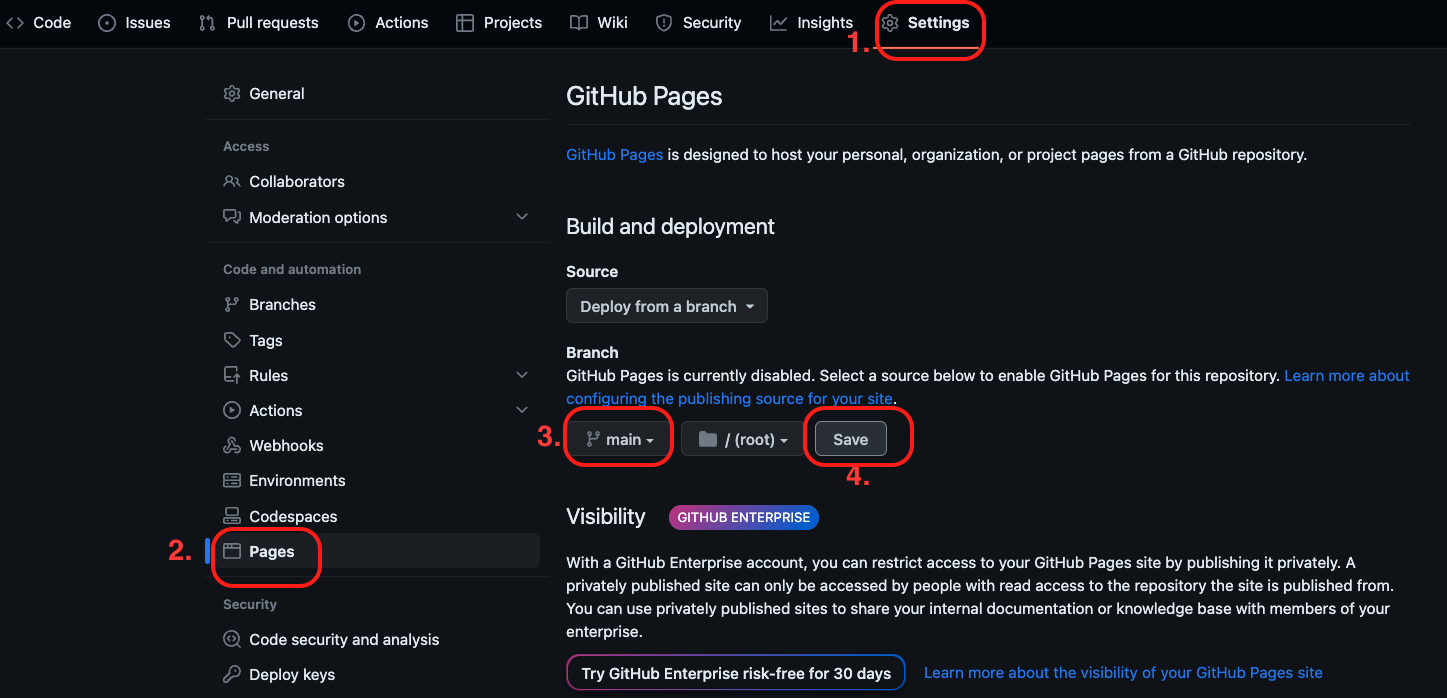This screenshot has width=1447, height=698.
Task: Open the main branch selector dropdown
Action: [620, 439]
